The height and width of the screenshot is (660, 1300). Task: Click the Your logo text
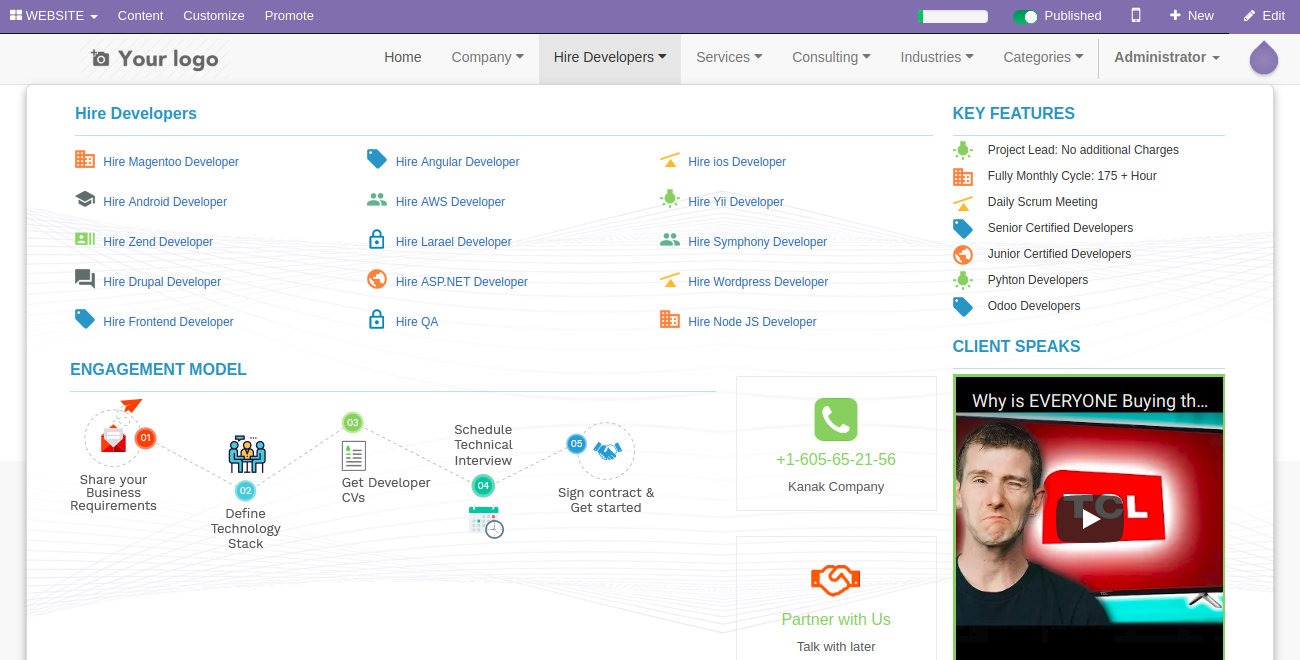click(x=168, y=59)
